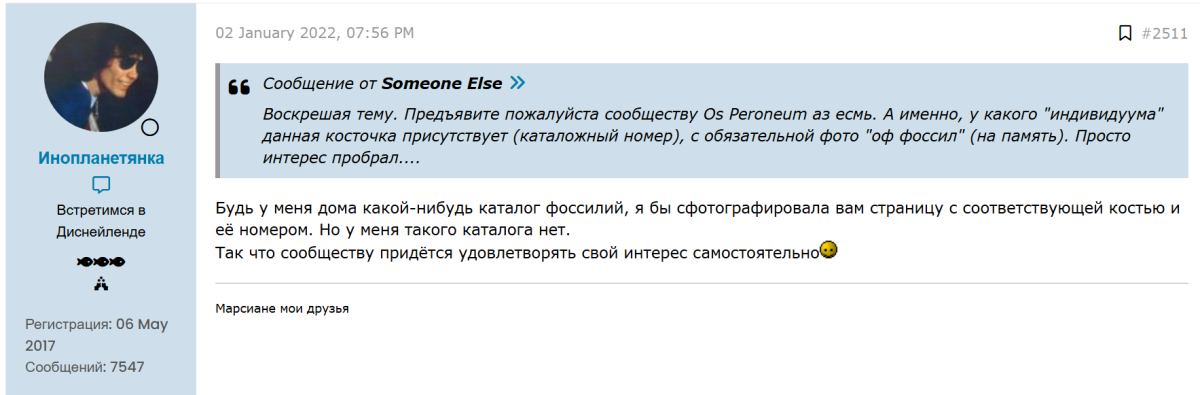The height and width of the screenshot is (395, 1200).
Task: Click the reply text about каталог фоссилий
Action: [699, 229]
